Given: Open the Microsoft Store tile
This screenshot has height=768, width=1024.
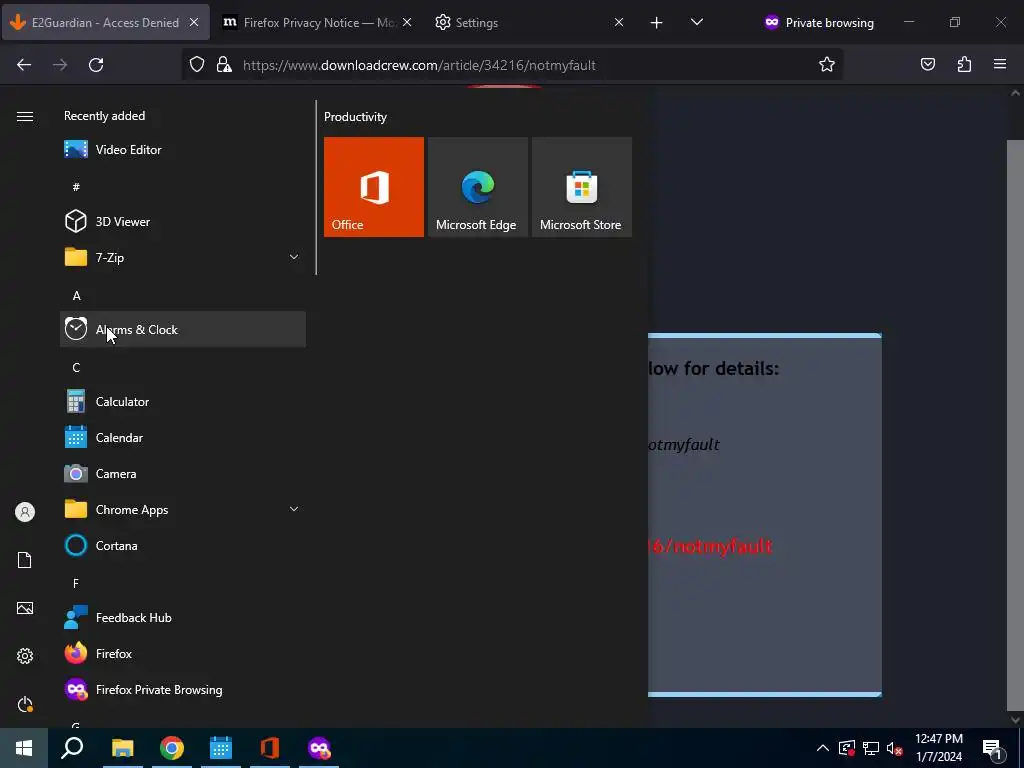Looking at the screenshot, I should coord(582,187).
